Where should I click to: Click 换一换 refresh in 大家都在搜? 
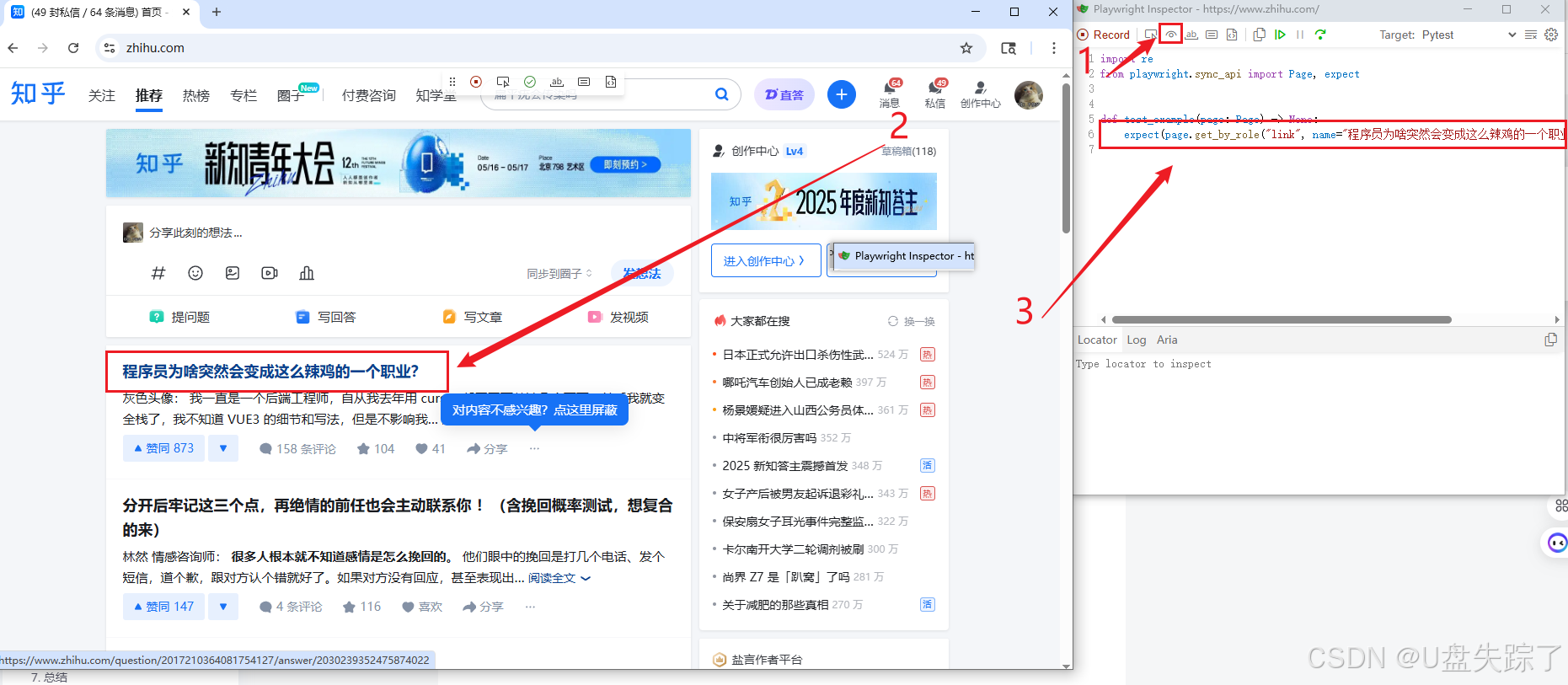tap(912, 321)
